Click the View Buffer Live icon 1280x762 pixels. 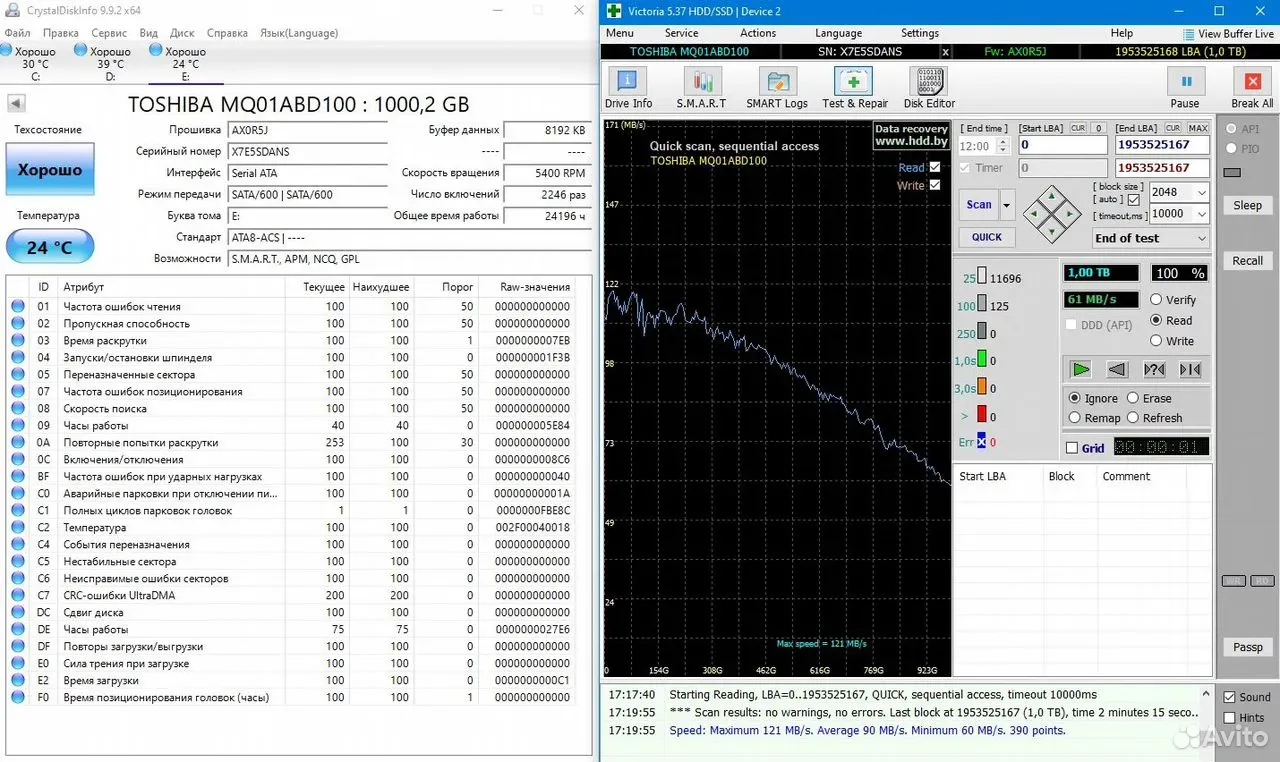pos(1189,34)
